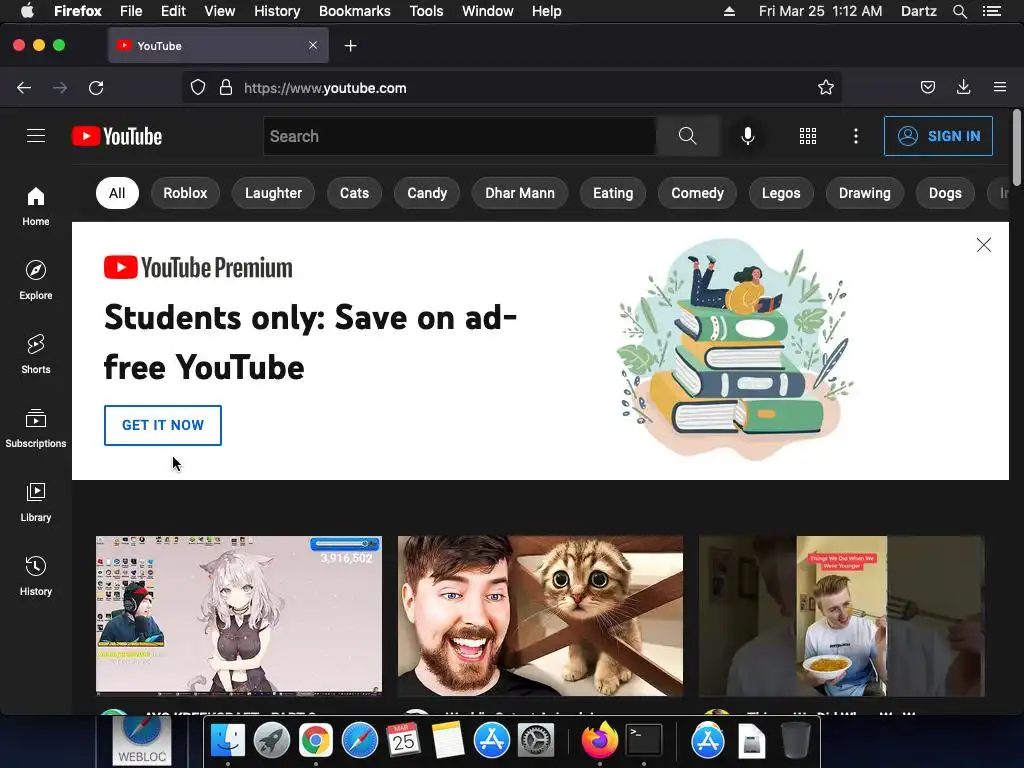Image resolution: width=1024 pixels, height=768 pixels.
Task: Filter videos by Dhar Mann chip
Action: (520, 193)
